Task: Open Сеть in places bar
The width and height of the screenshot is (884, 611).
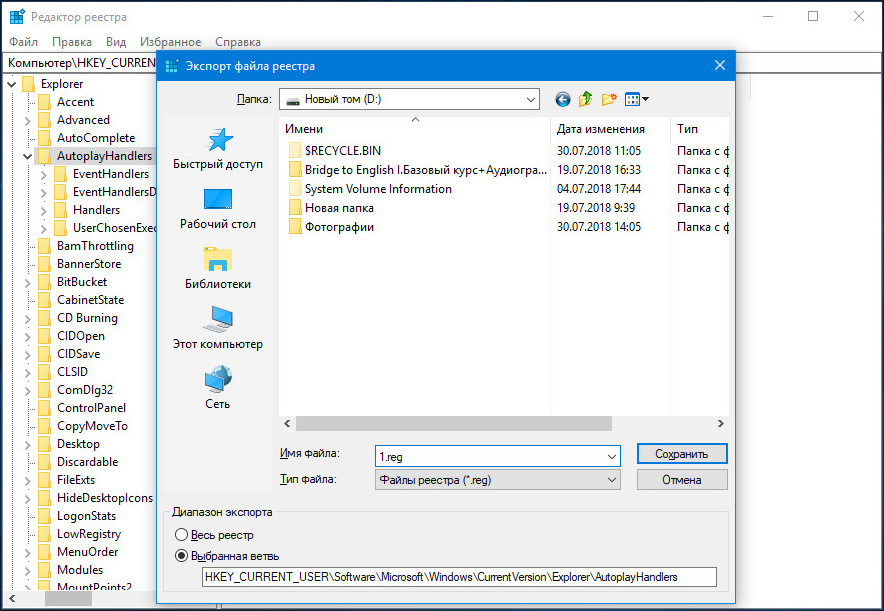Action: click(x=218, y=388)
